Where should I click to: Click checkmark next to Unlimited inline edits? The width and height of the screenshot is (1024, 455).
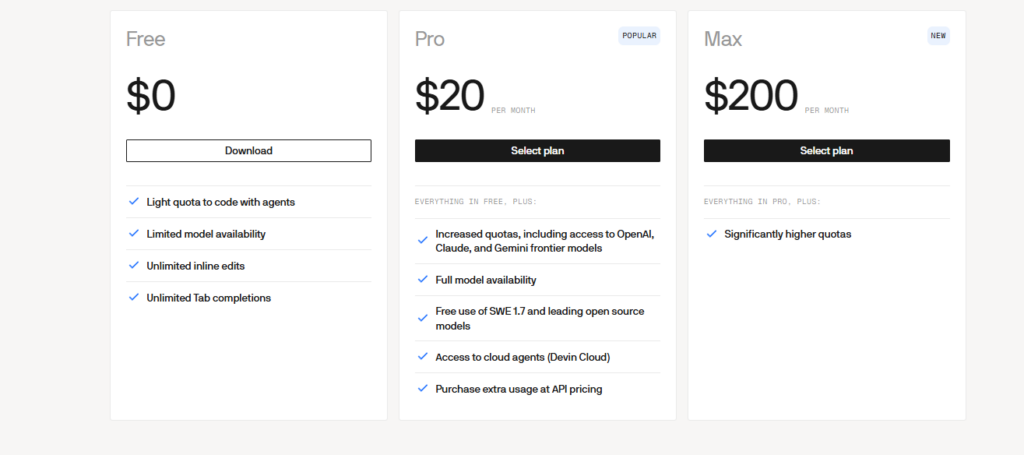tap(134, 265)
